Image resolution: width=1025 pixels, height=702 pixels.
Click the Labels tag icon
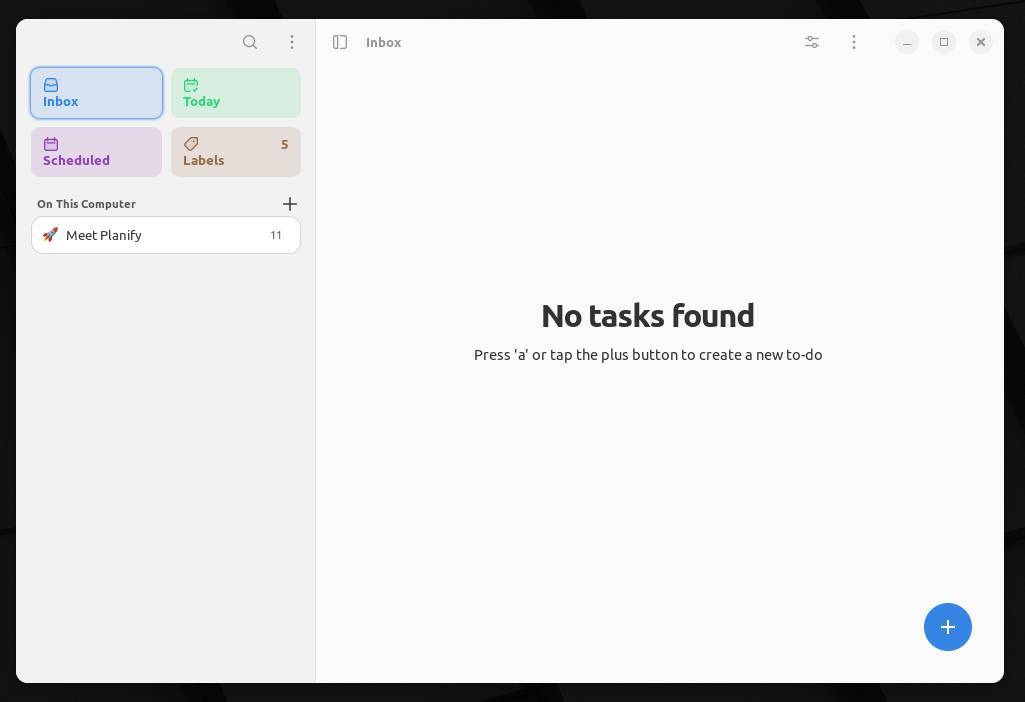tap(191, 144)
